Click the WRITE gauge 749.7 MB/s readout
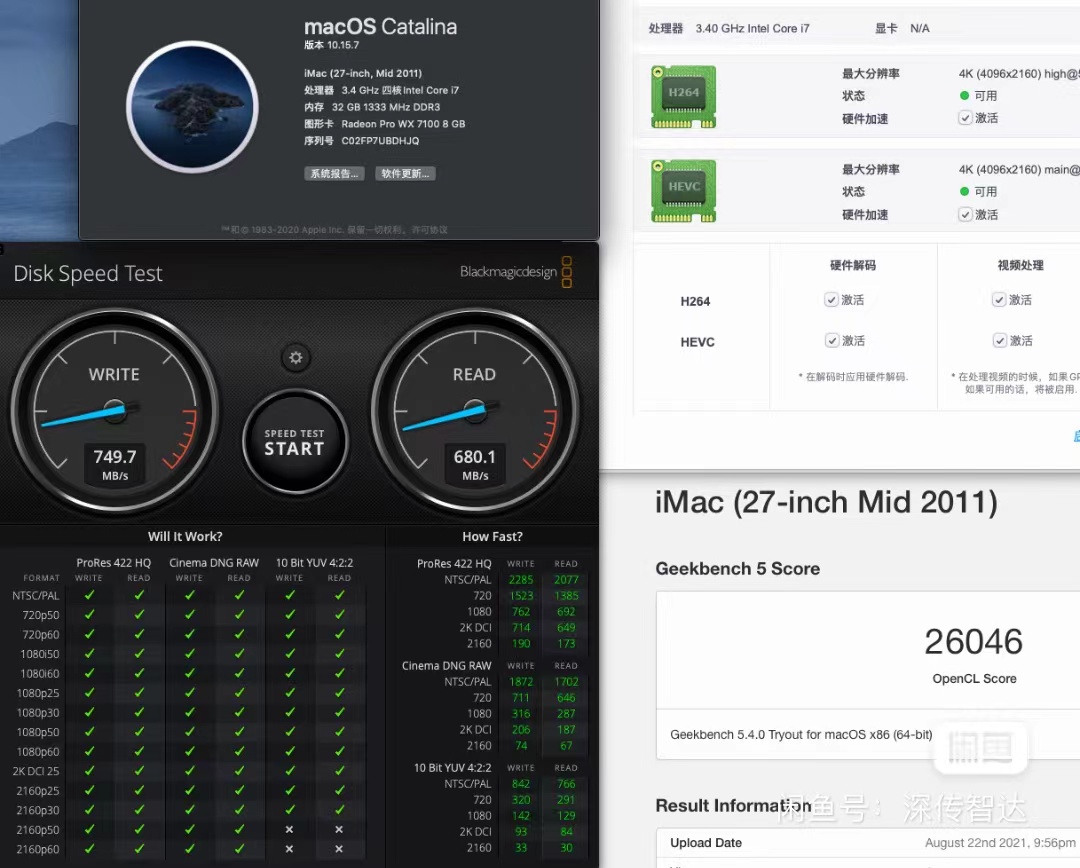 coord(115,464)
